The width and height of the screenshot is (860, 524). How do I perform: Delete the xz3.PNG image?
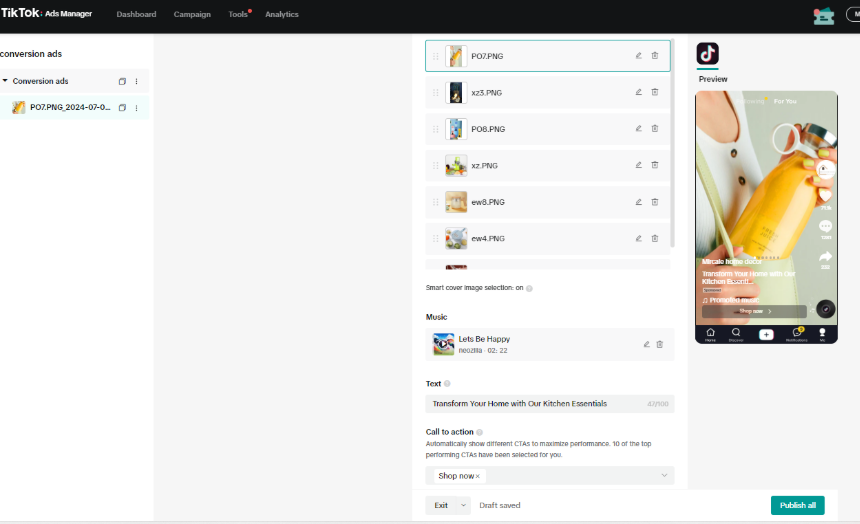pos(655,92)
